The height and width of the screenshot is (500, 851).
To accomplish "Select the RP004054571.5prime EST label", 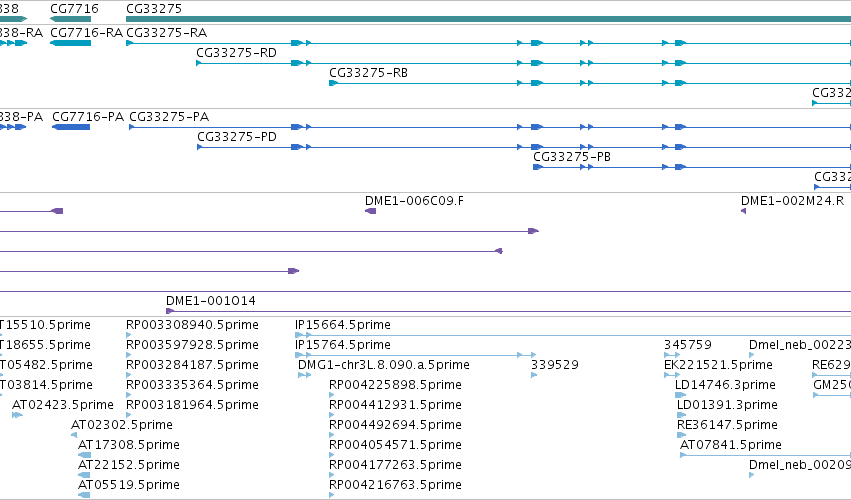I will tap(395, 445).
